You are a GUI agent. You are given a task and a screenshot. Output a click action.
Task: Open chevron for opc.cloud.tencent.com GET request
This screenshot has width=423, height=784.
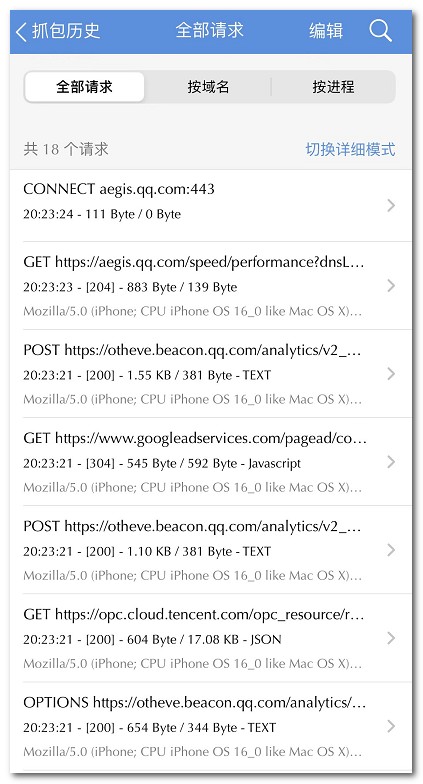[x=392, y=638]
